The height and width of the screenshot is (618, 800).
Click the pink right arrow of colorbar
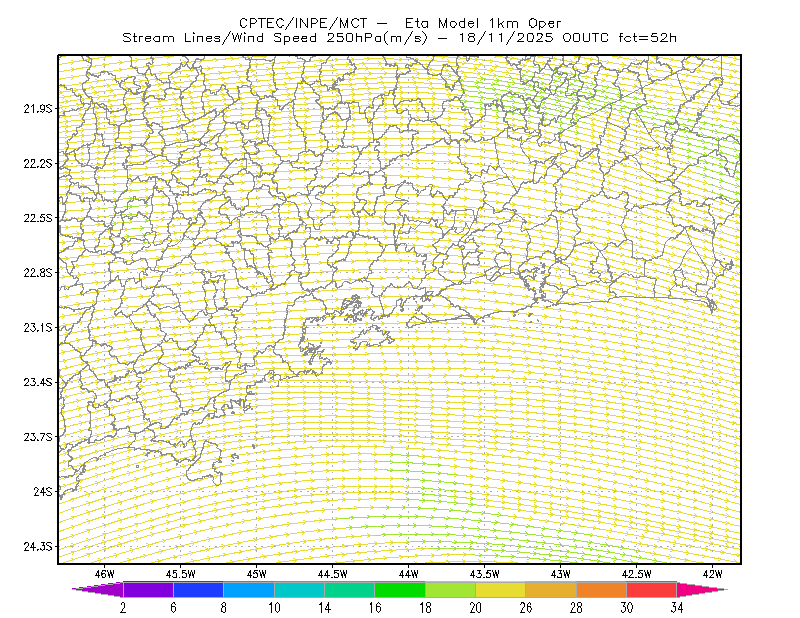click(702, 589)
